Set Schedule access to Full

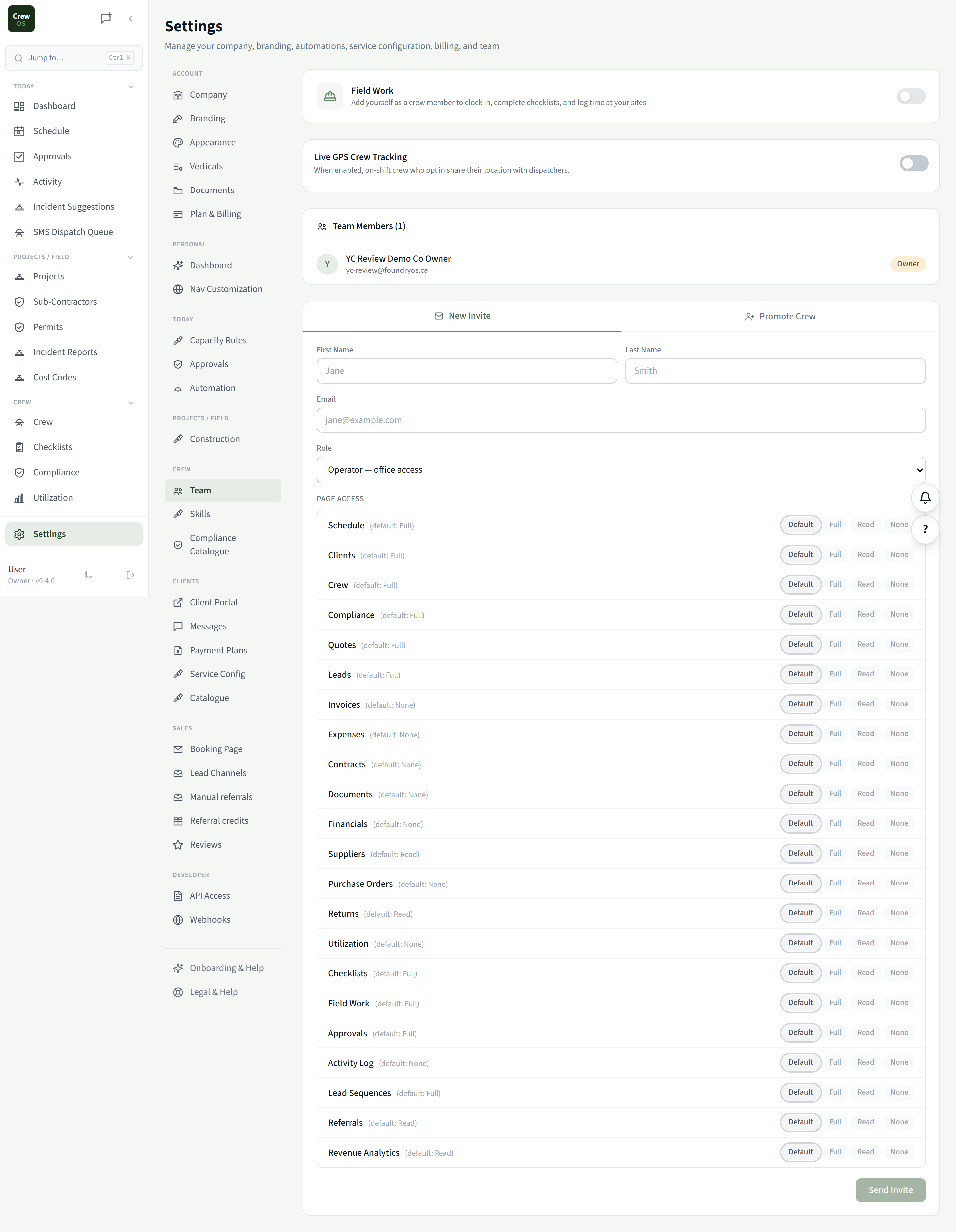[x=835, y=525]
